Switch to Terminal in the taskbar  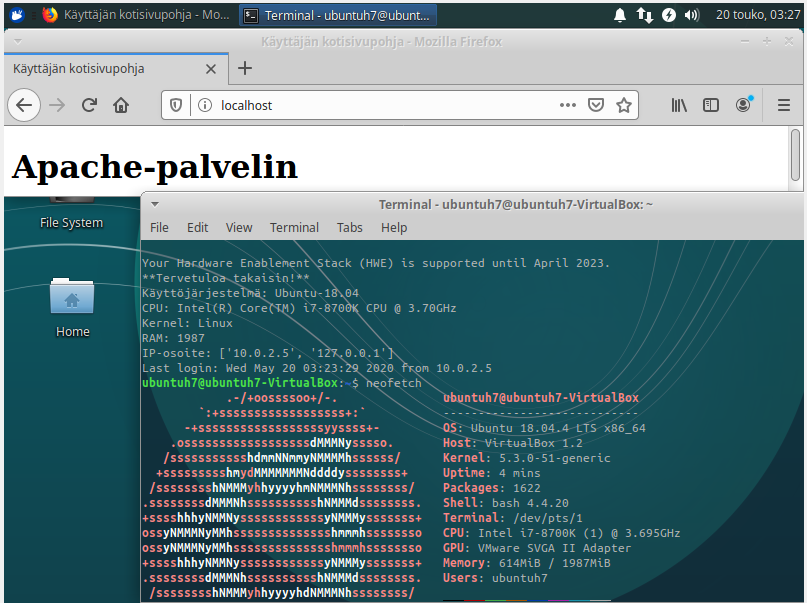338,15
